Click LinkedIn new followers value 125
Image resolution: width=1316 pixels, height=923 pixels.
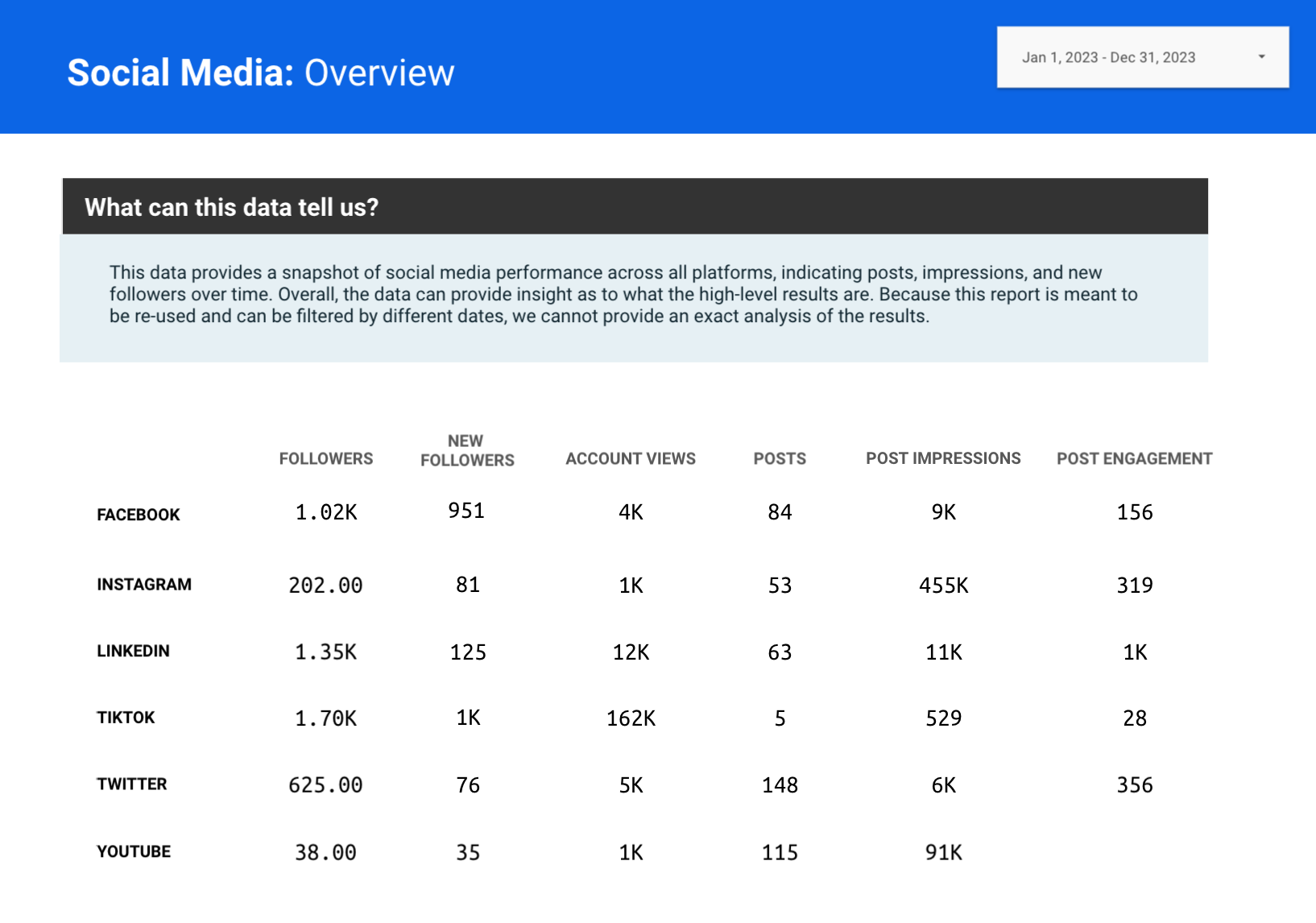[468, 652]
